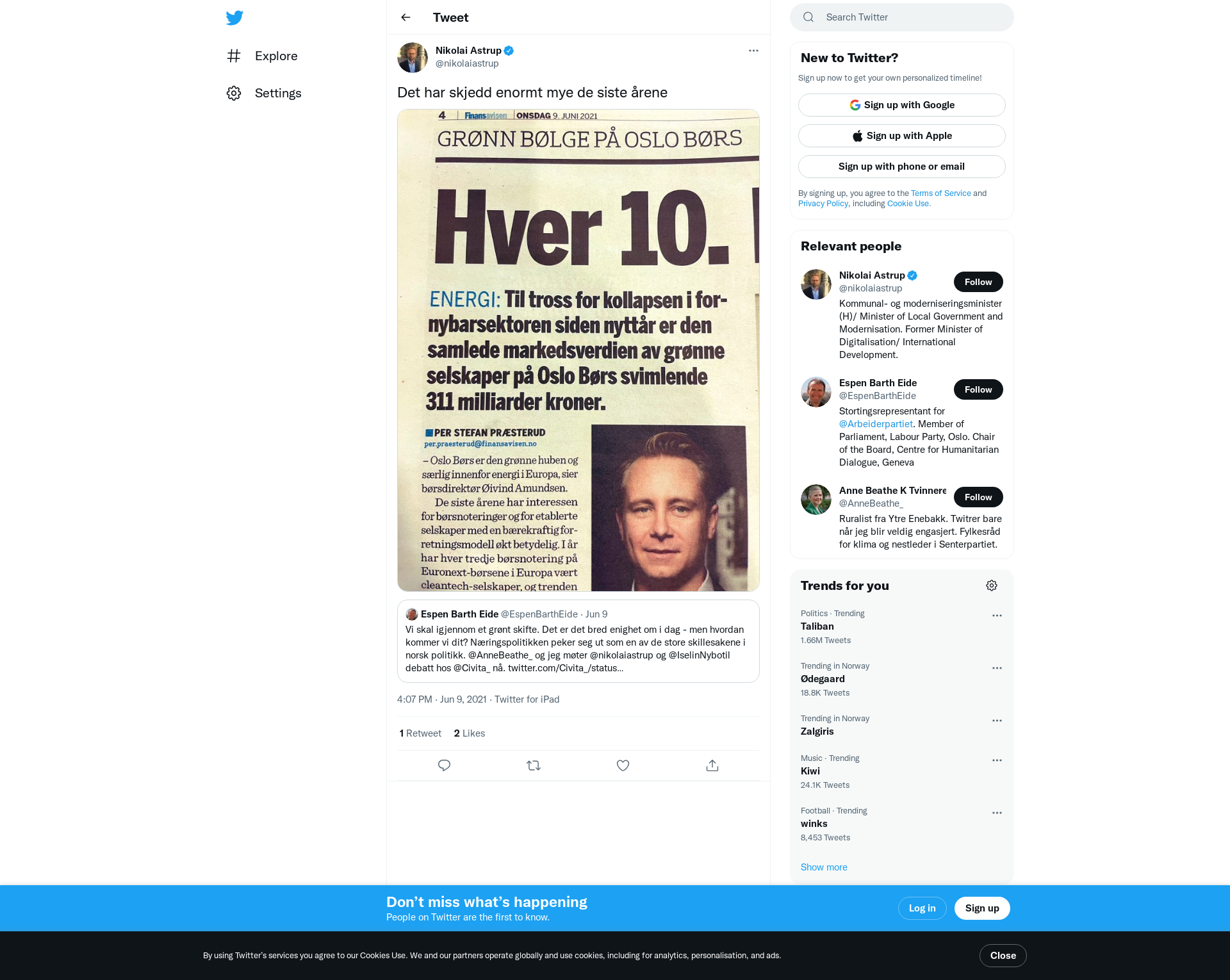The image size is (1230, 980).
Task: Click Nikolai Astrup's name in tweet header
Action: (x=468, y=51)
